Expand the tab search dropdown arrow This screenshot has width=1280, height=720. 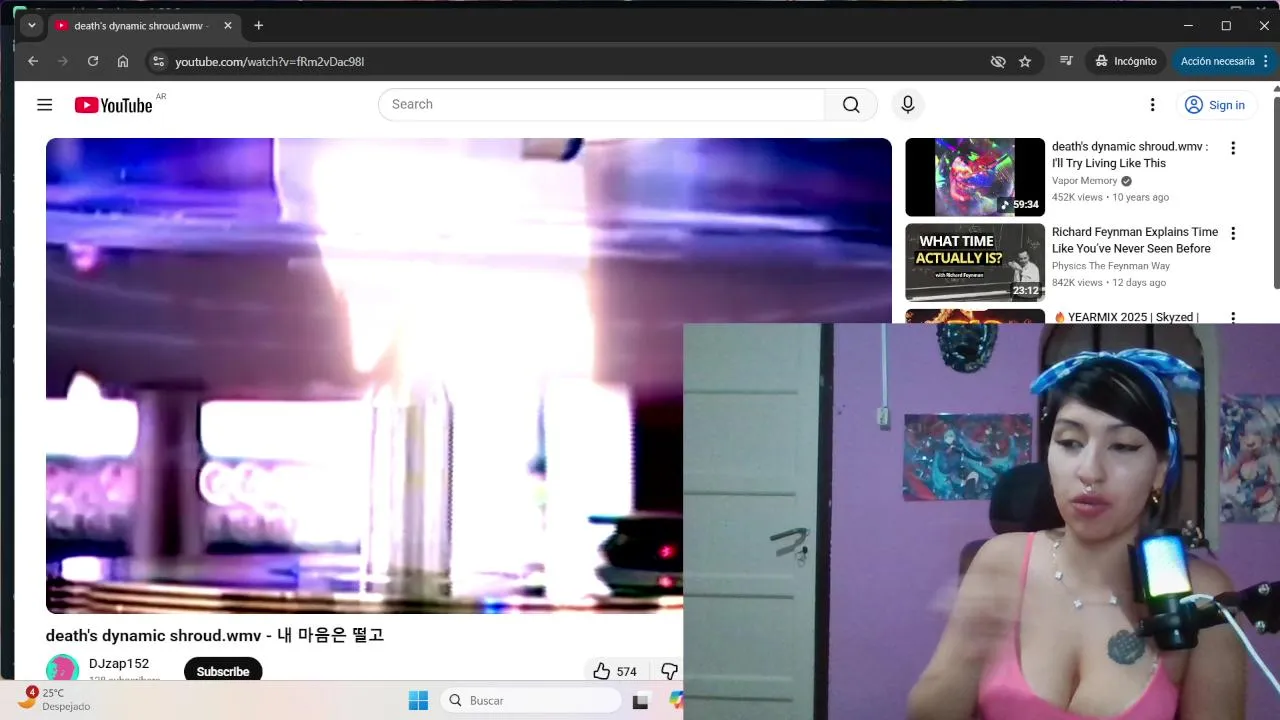click(x=32, y=25)
